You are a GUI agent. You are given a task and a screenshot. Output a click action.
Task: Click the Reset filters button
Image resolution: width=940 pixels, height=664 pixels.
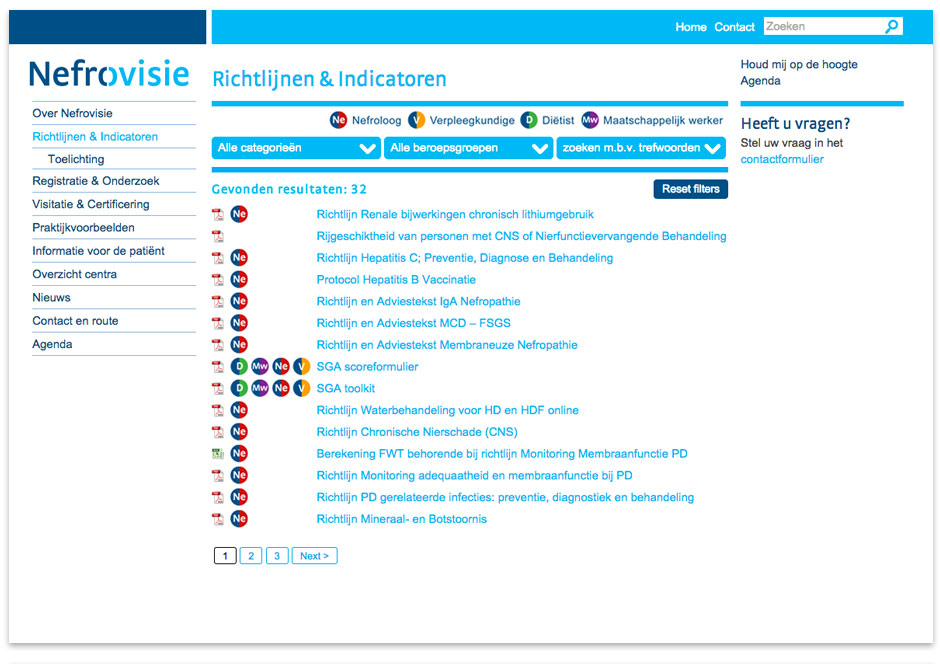(691, 189)
